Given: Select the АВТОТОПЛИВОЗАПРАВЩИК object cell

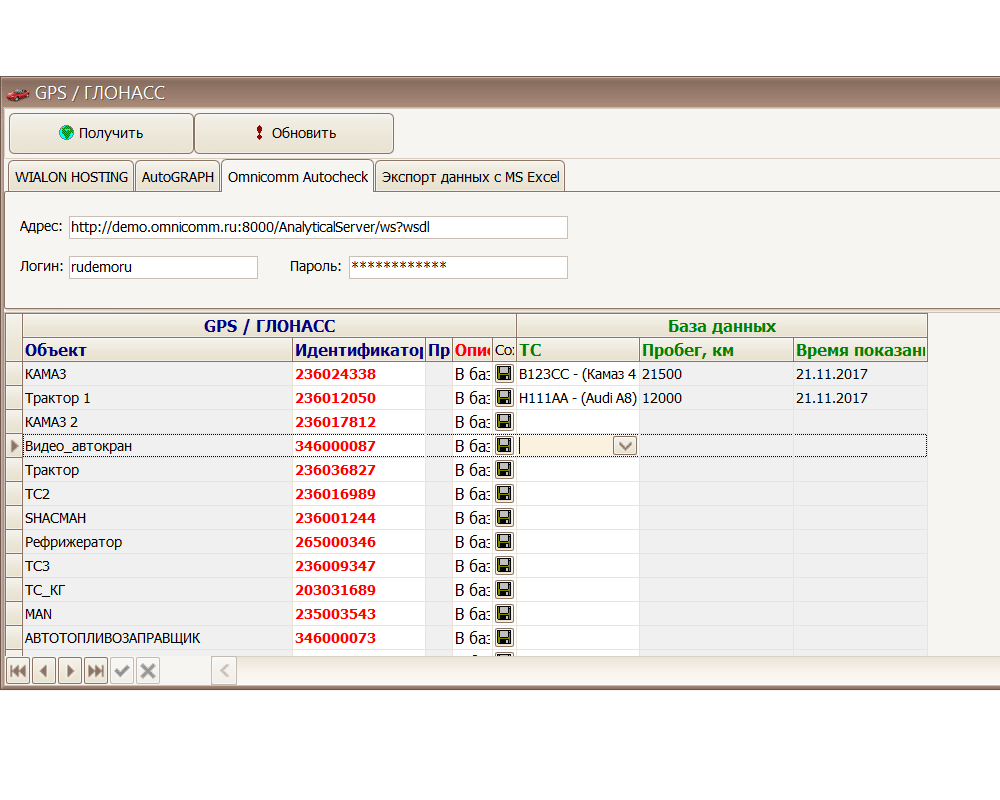Looking at the screenshot, I should [x=157, y=638].
